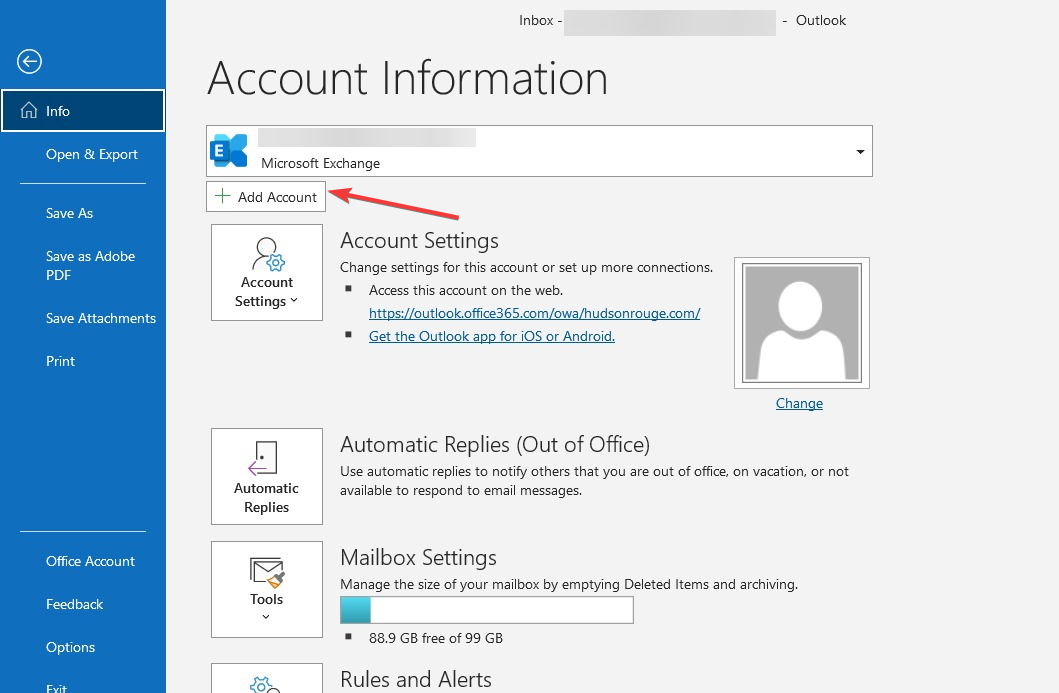Open the Open & Export menu item
The image size is (1059, 693).
[92, 154]
